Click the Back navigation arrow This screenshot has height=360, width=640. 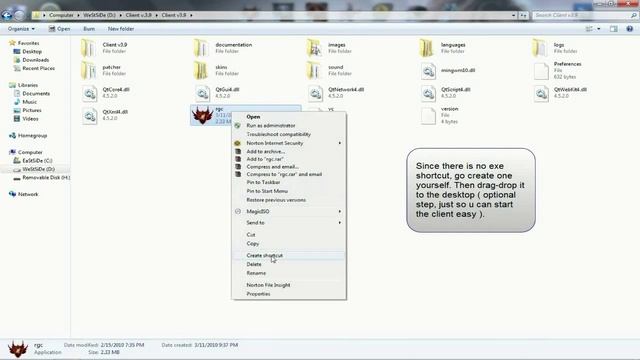coord(7,15)
